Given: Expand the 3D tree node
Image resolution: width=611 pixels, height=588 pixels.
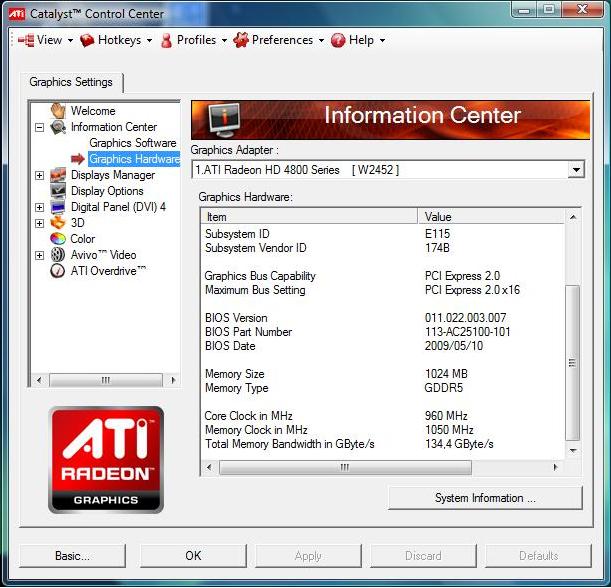Looking at the screenshot, I should pos(39,223).
